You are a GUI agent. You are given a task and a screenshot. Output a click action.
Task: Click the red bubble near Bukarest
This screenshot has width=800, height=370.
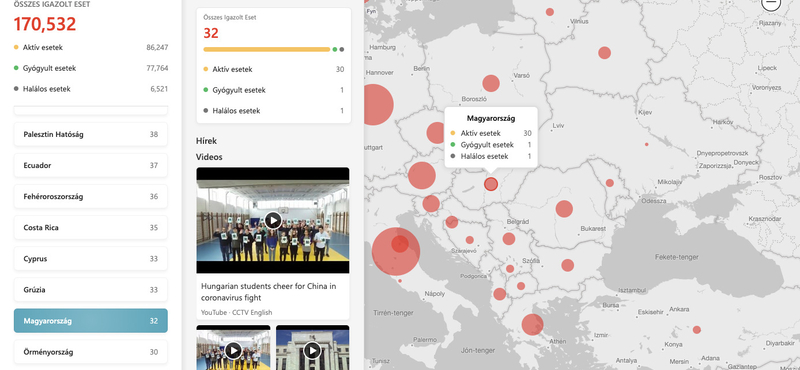[x=564, y=209]
